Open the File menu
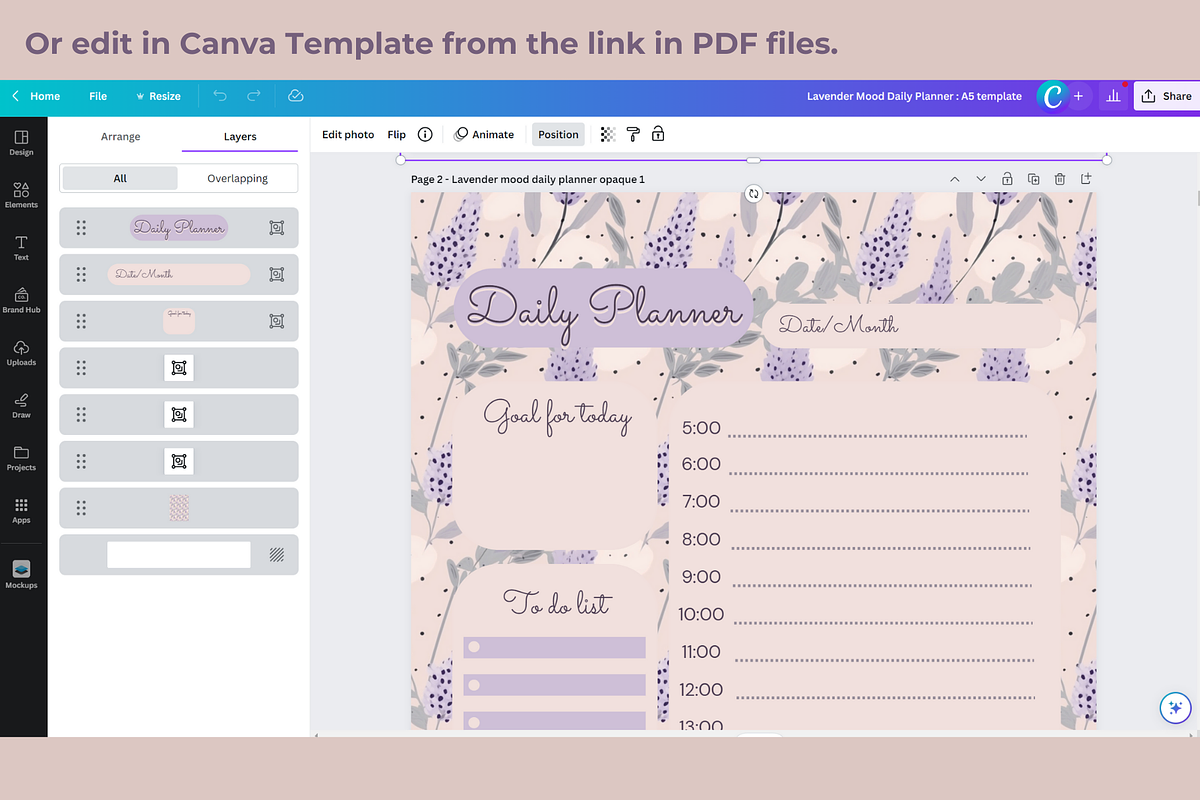This screenshot has height=800, width=1200. click(98, 96)
